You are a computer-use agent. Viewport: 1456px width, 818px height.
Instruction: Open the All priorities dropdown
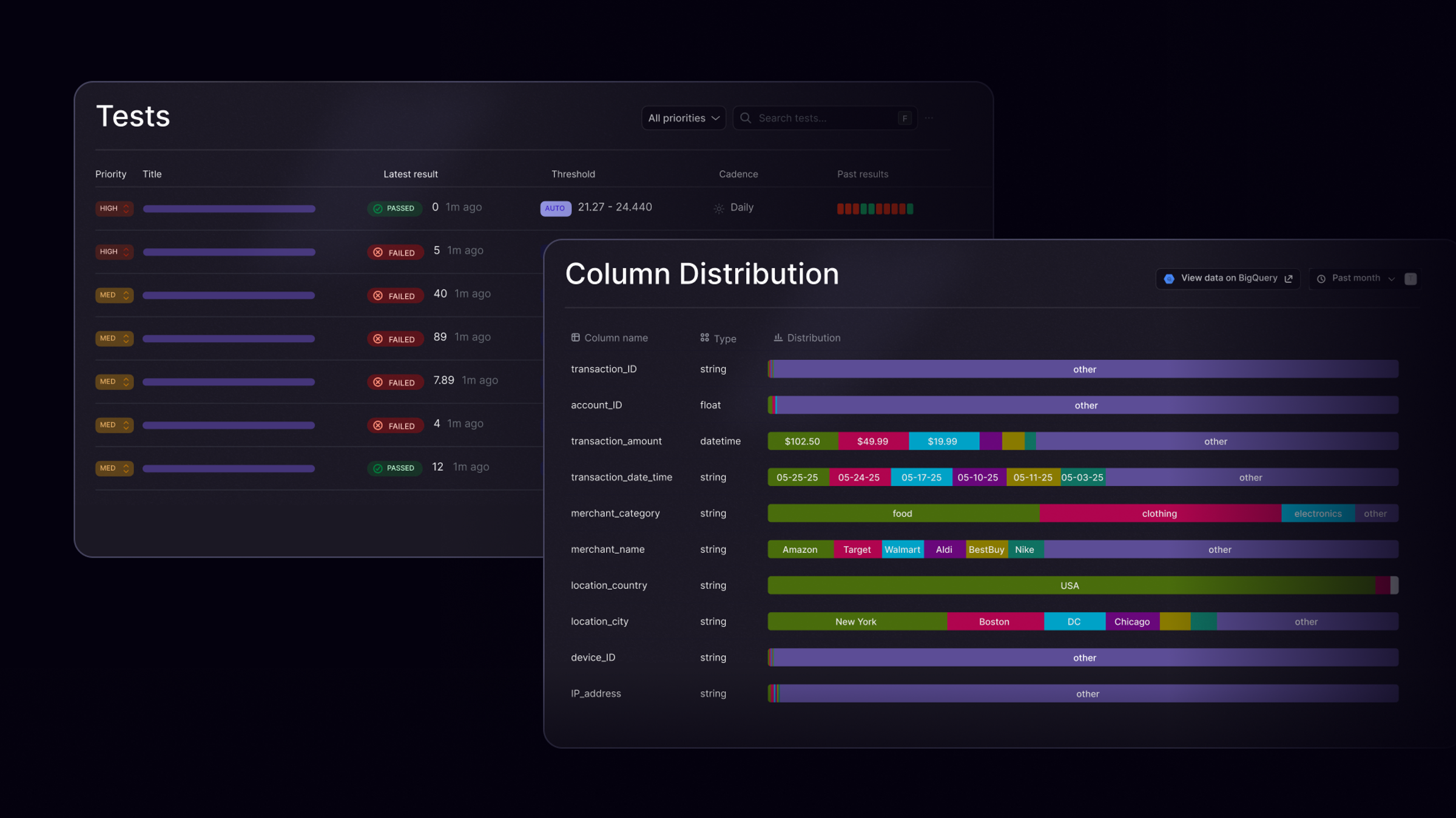683,118
